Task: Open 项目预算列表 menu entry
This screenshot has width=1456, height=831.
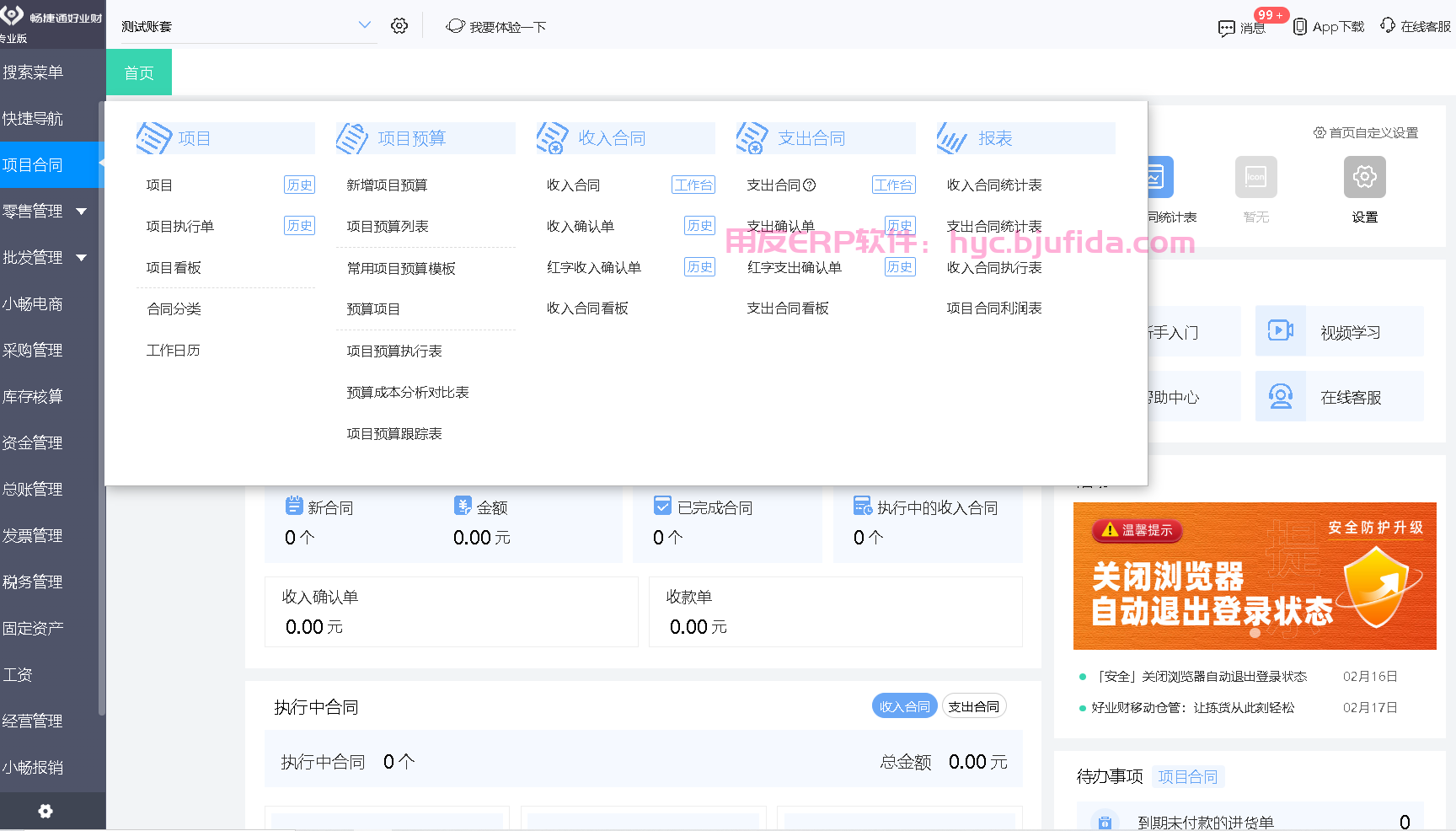Action: tap(388, 227)
